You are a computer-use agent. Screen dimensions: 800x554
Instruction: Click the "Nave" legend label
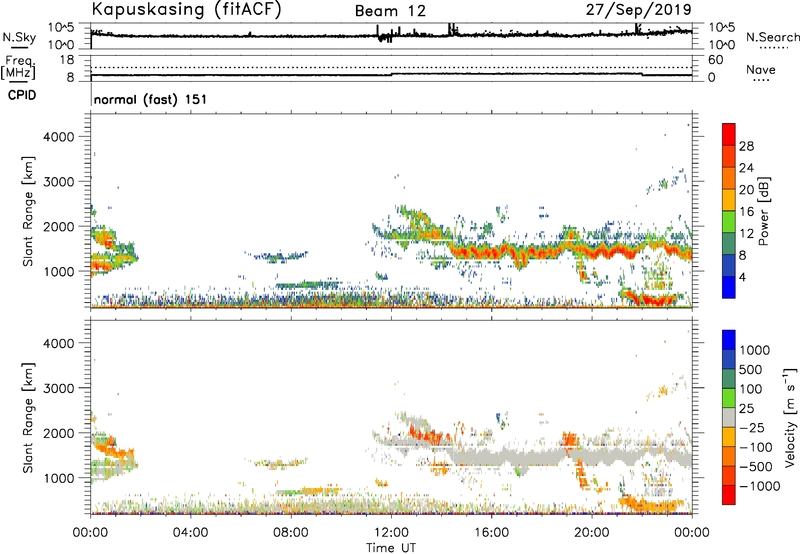[761, 69]
